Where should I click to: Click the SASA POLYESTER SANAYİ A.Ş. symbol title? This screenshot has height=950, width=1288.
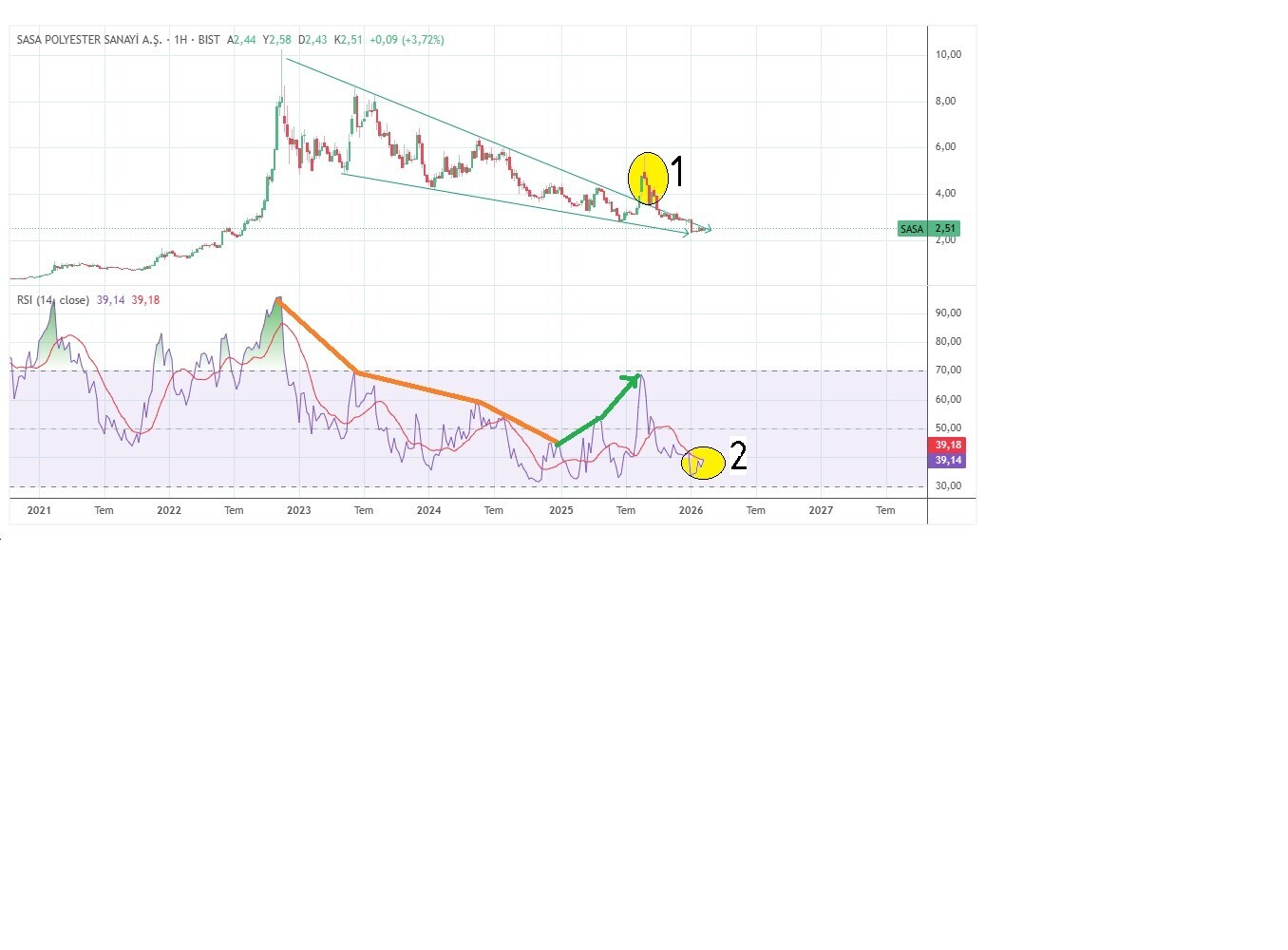[89, 40]
